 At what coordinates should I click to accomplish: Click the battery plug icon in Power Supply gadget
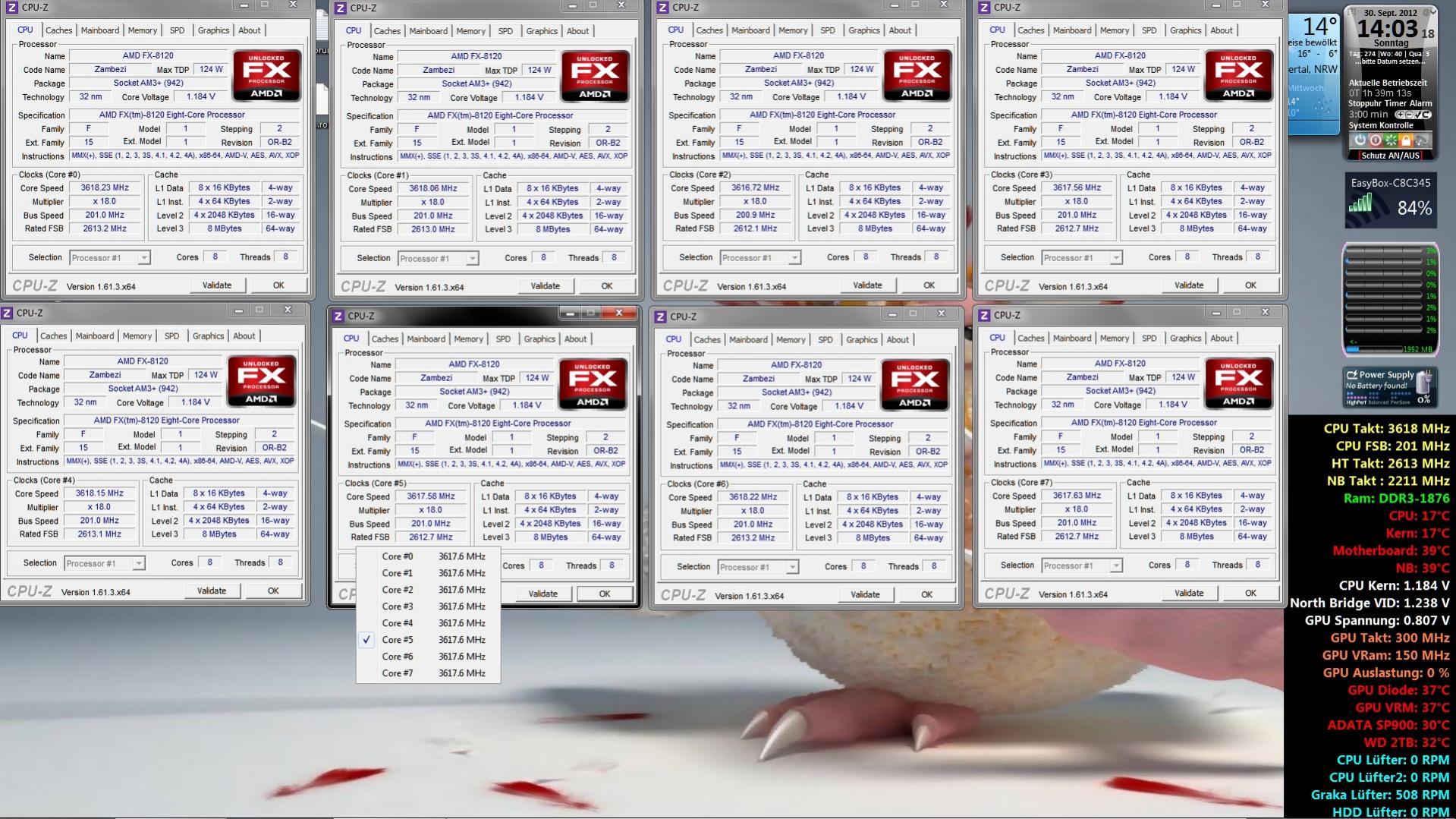click(x=1424, y=382)
